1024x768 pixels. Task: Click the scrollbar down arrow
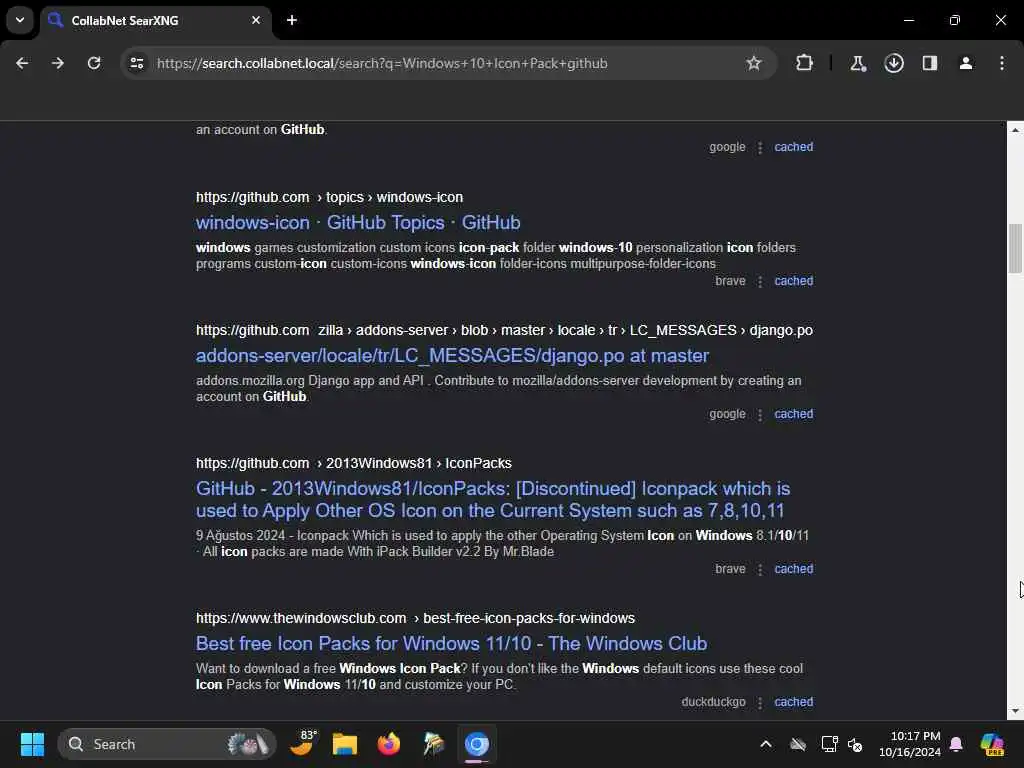[1015, 711]
